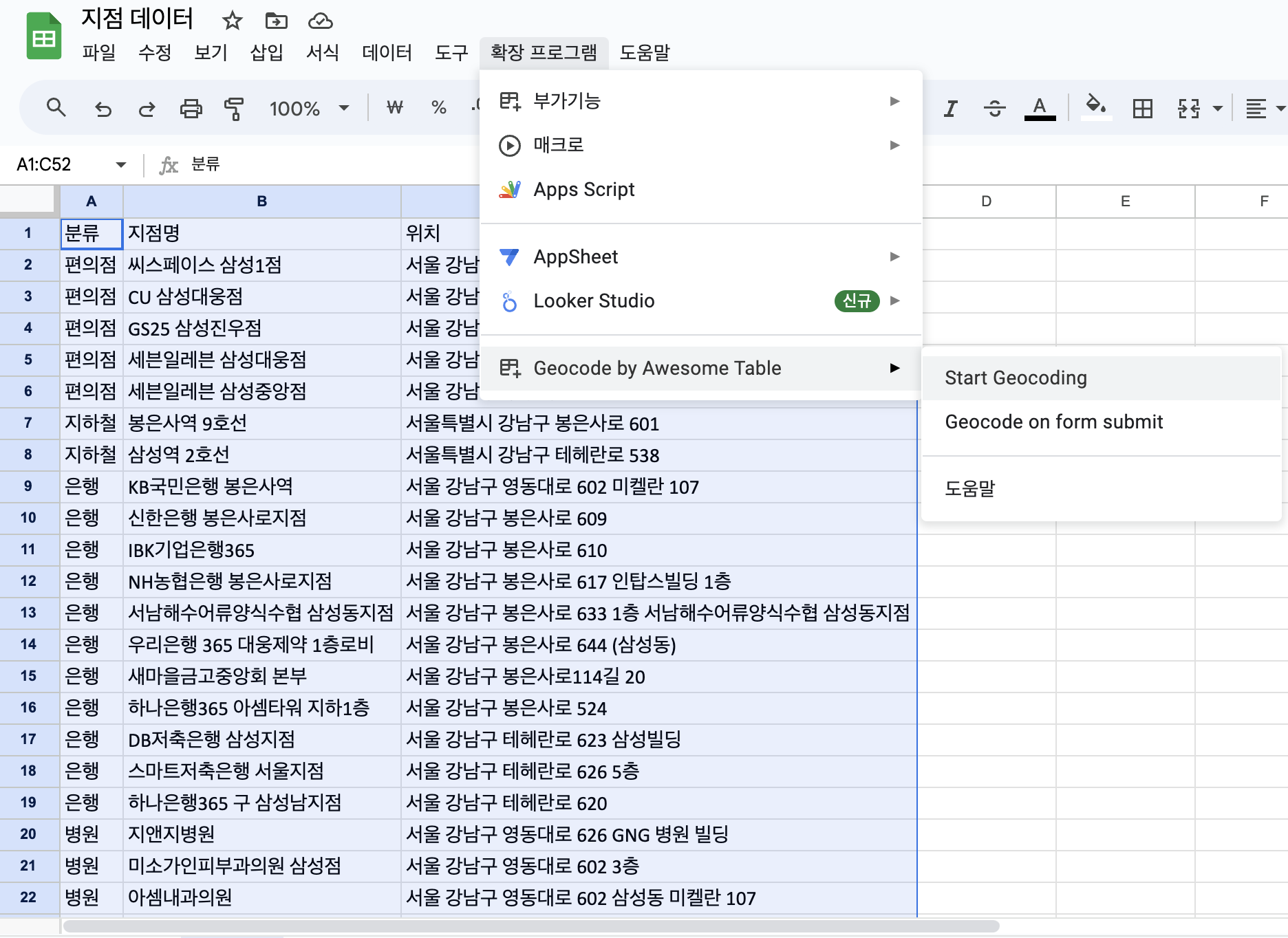
Task: Click the select-all corner box
Action: click(28, 201)
